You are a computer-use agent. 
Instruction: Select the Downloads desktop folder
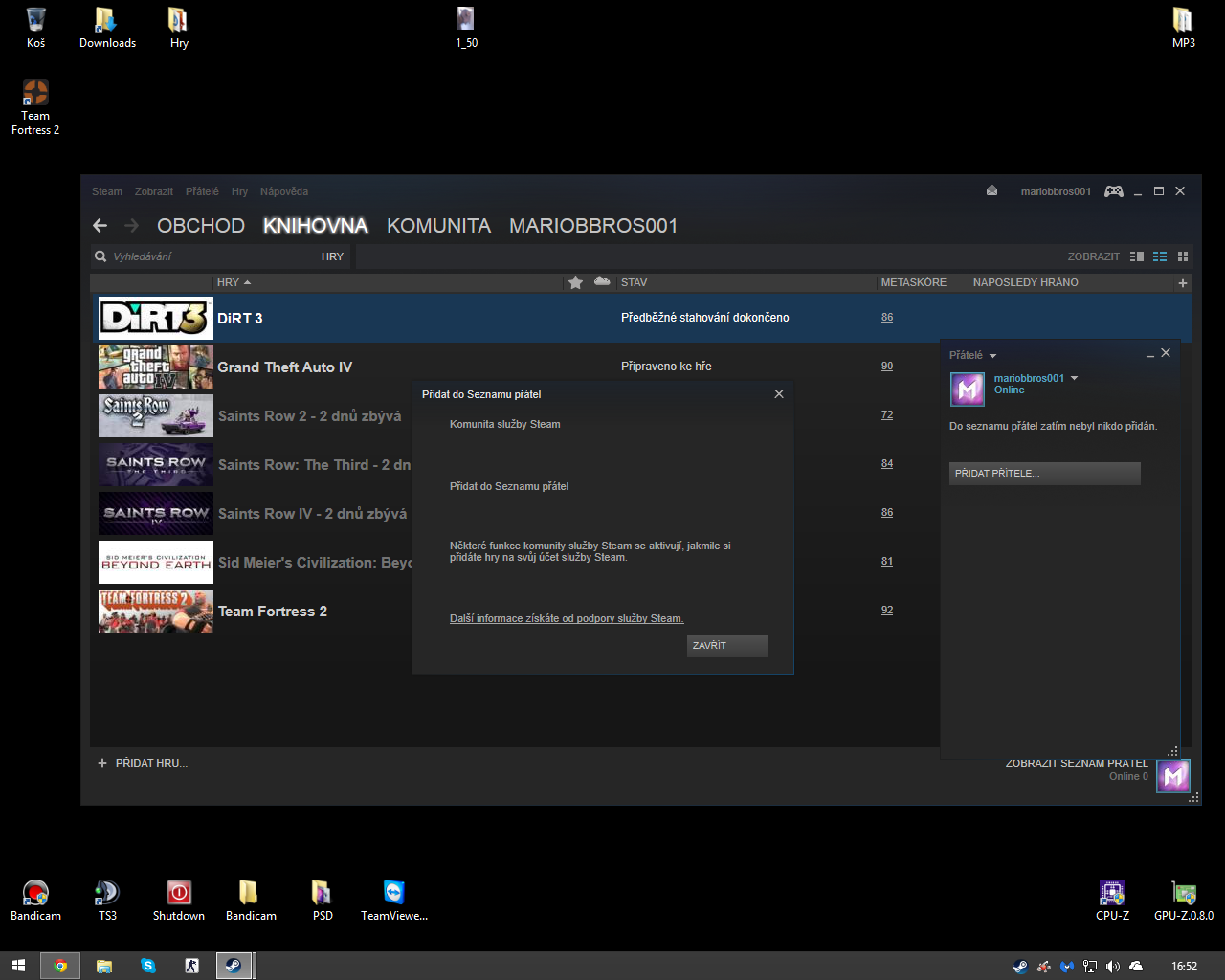(107, 28)
